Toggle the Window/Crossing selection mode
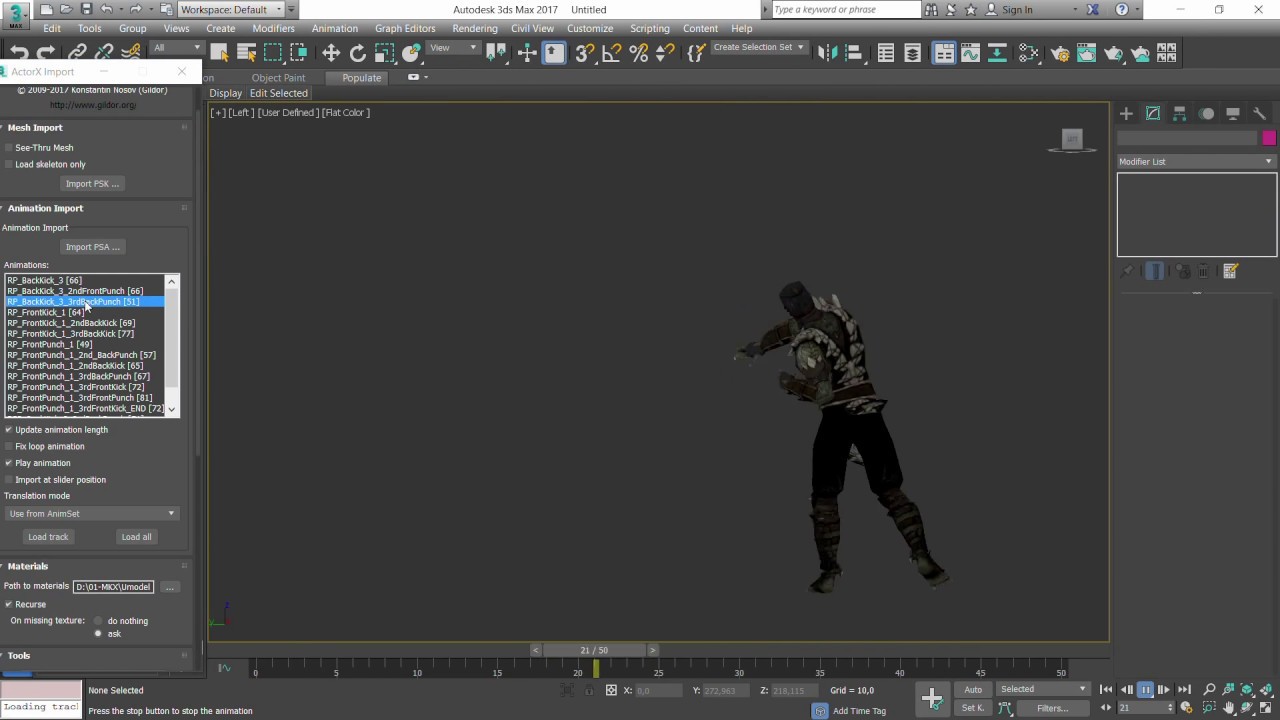 (299, 53)
